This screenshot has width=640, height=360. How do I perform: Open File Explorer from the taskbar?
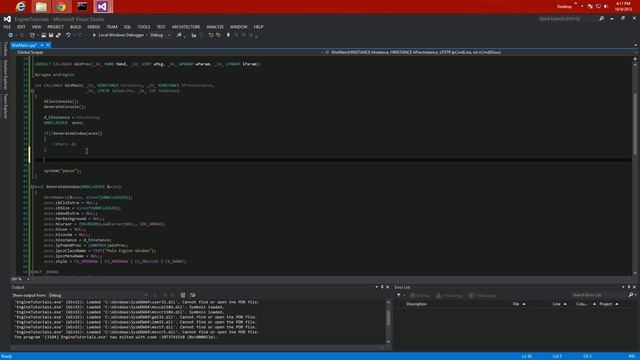tap(41, 6)
